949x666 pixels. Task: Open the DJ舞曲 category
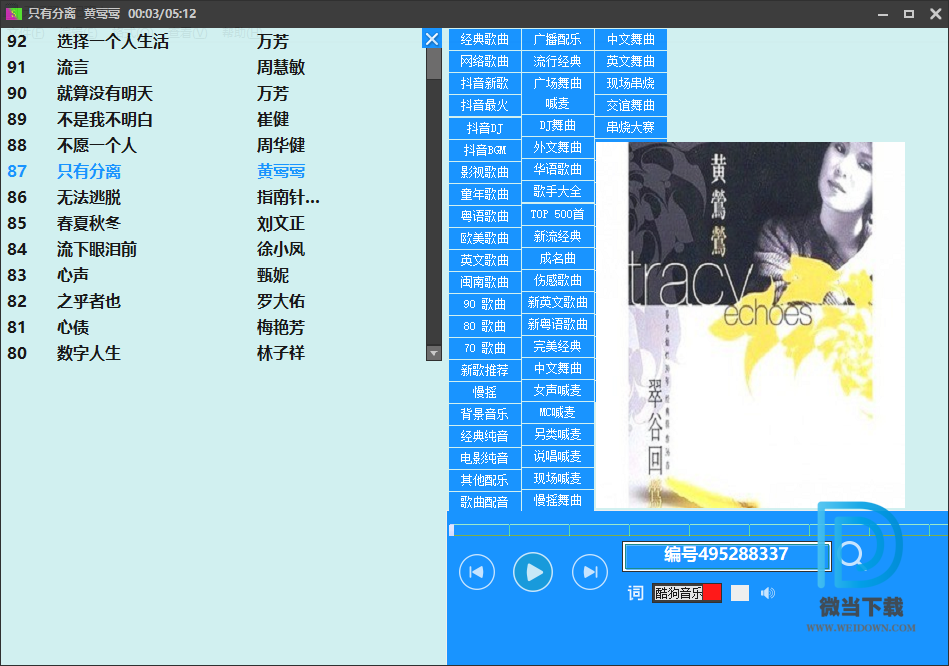point(557,125)
